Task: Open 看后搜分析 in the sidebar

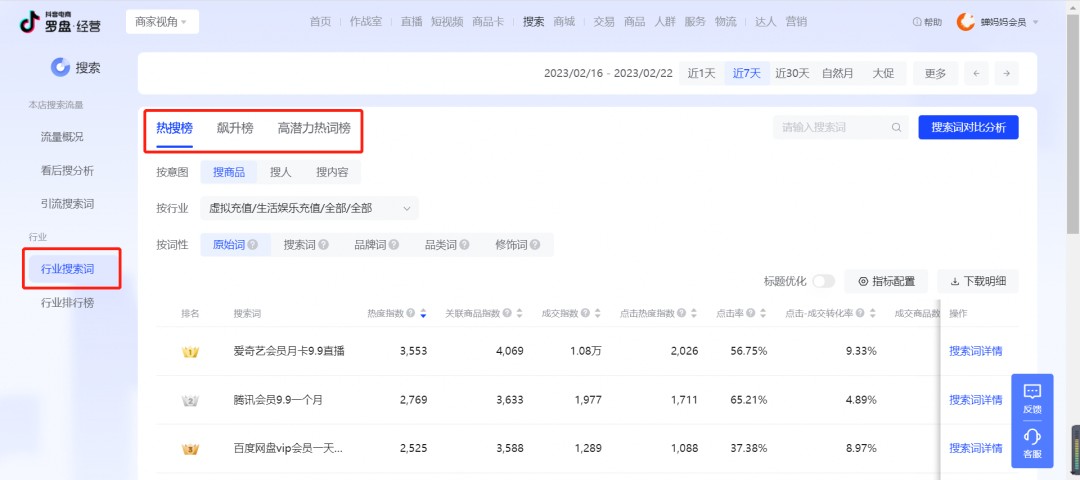Action: click(x=68, y=170)
